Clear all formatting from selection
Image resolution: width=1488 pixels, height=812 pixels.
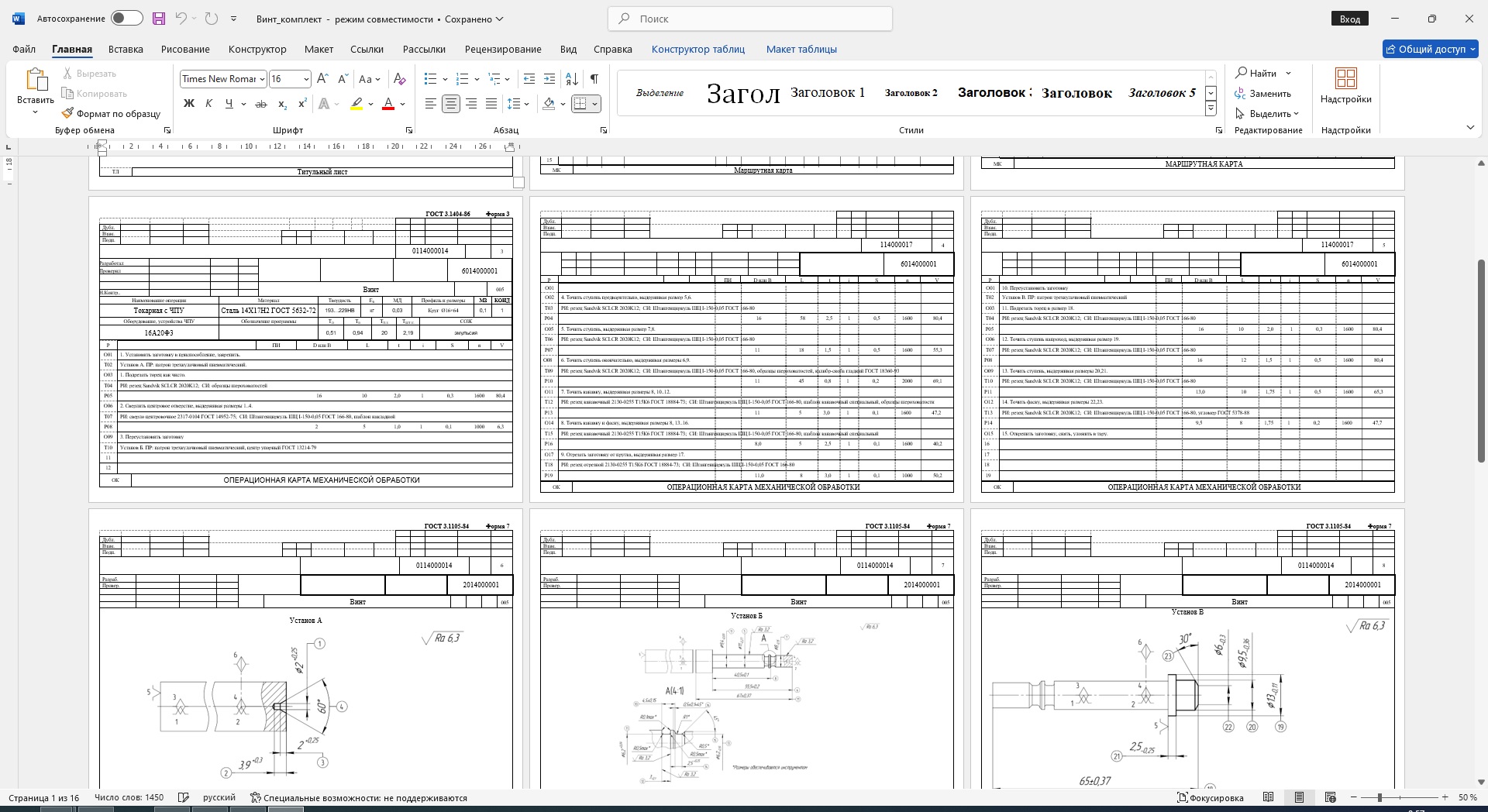tap(399, 79)
